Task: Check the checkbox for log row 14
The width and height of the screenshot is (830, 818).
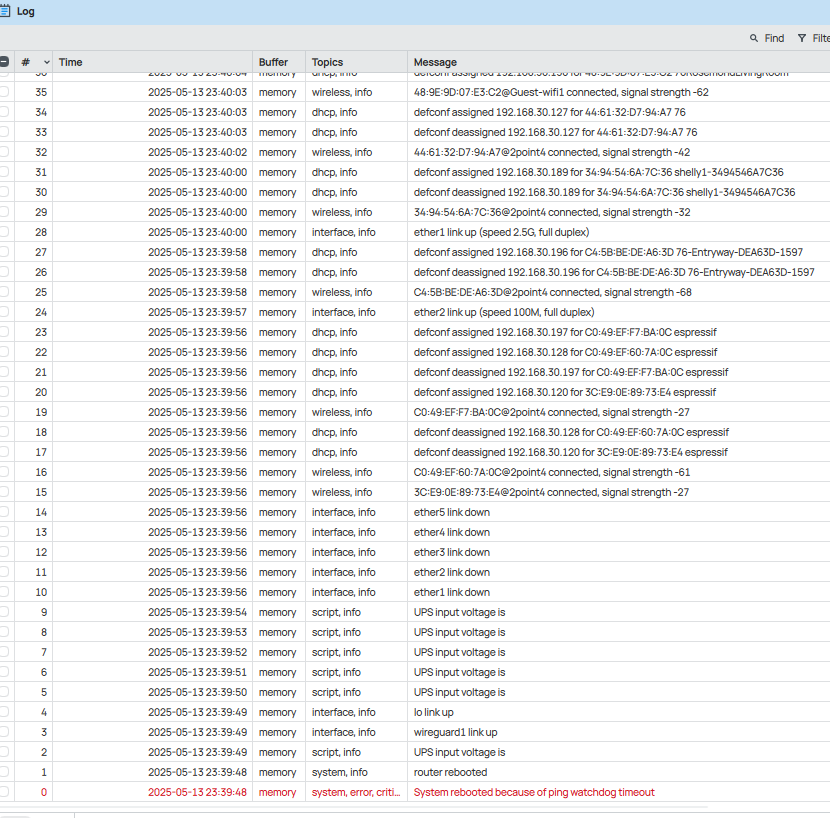Action: point(4,512)
